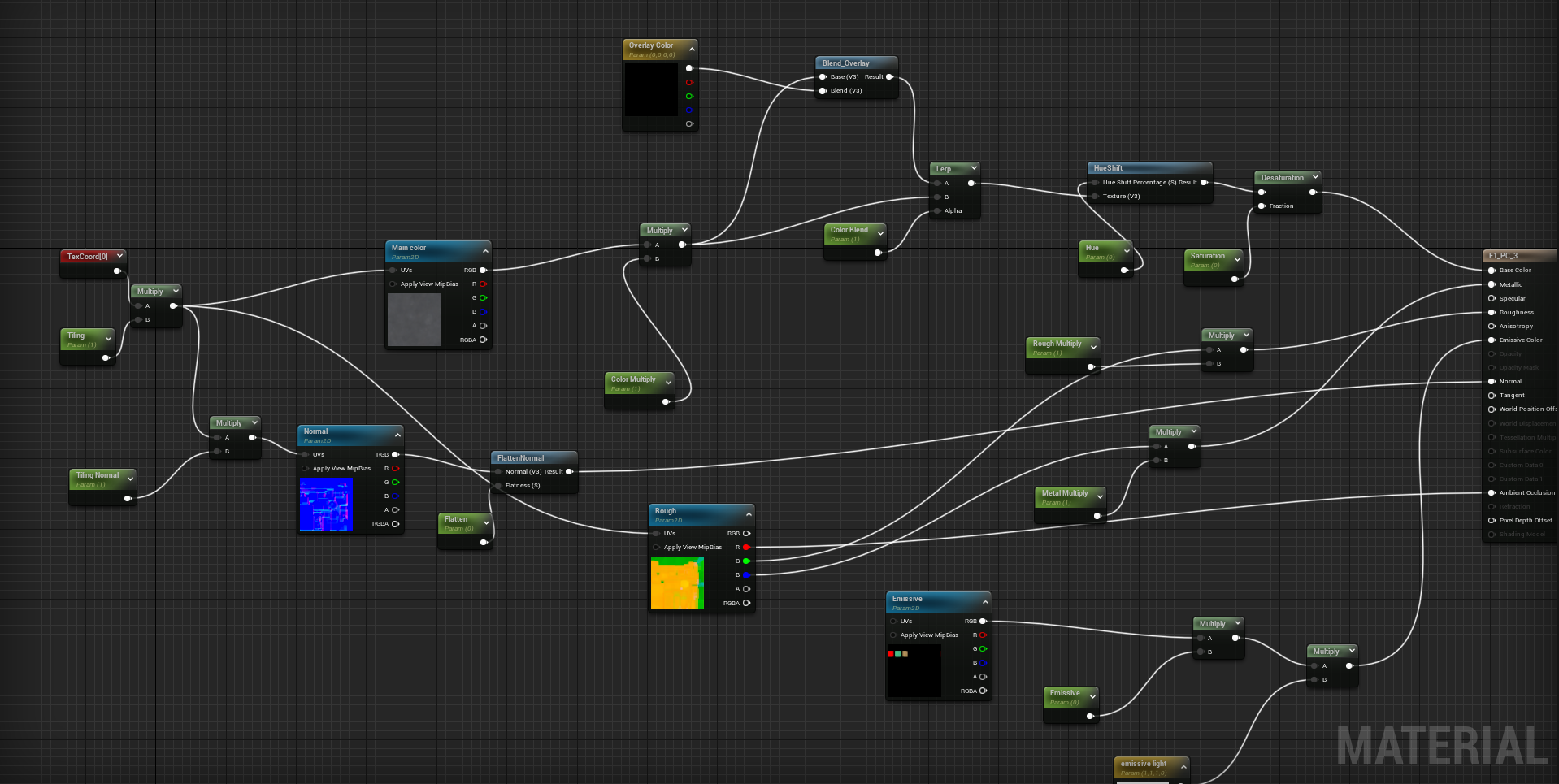Image resolution: width=1559 pixels, height=784 pixels.
Task: Click the Base Color input pin on F1_PC_3
Action: coord(1493,270)
